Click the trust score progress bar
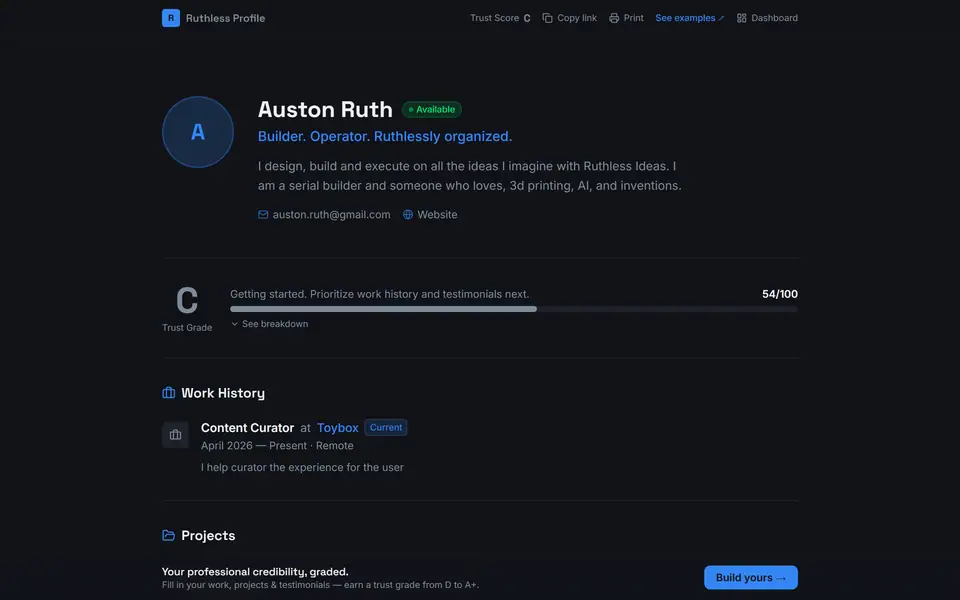Image resolution: width=960 pixels, height=600 pixels. click(x=514, y=309)
